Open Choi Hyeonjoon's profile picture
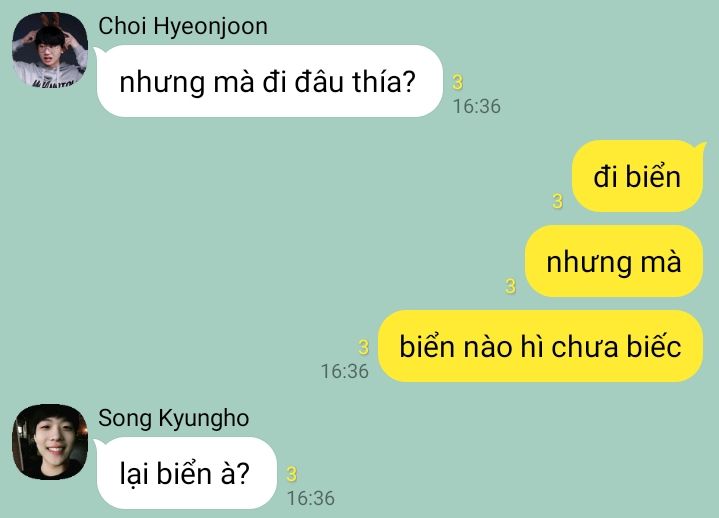This screenshot has width=719, height=518. [x=50, y=50]
